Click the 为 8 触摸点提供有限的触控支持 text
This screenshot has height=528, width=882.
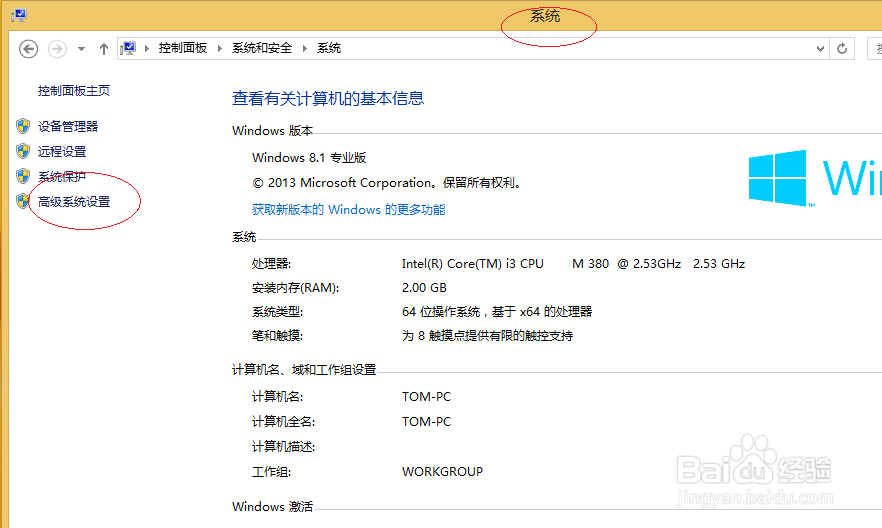click(487, 336)
